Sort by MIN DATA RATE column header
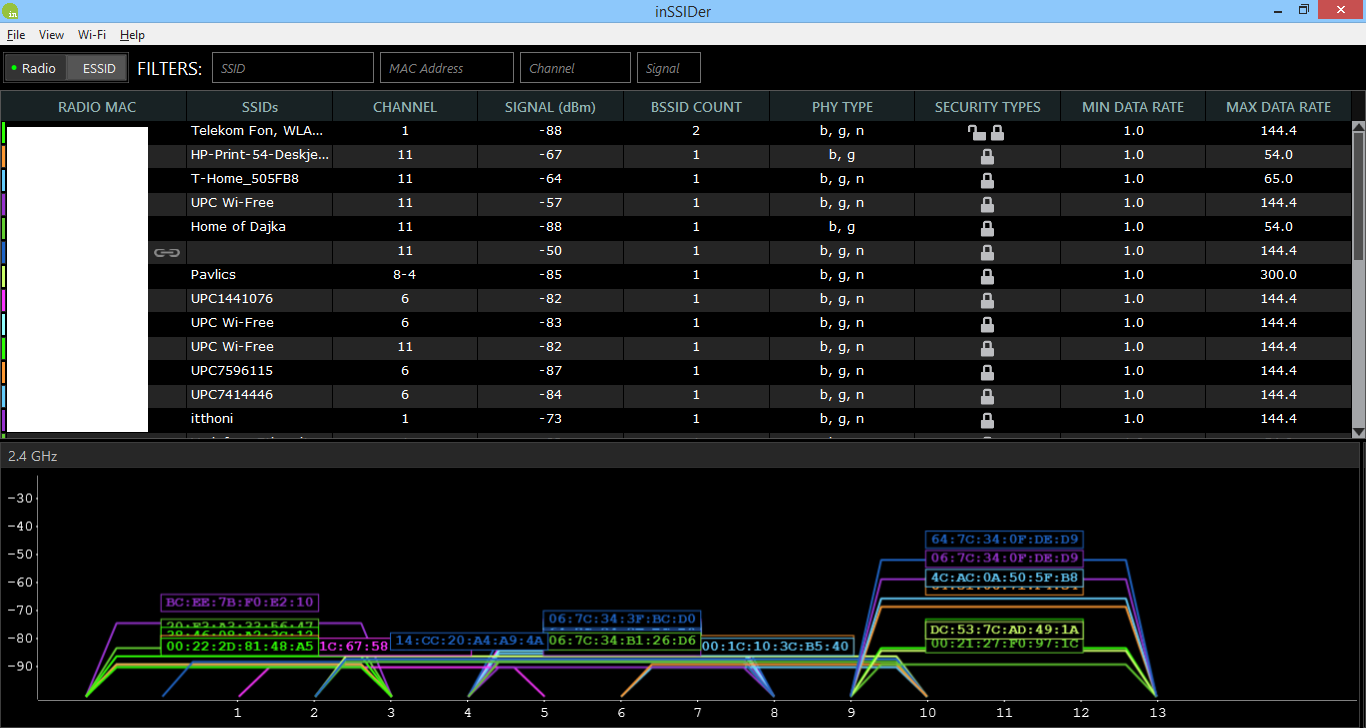The image size is (1366, 728). (x=1133, y=107)
